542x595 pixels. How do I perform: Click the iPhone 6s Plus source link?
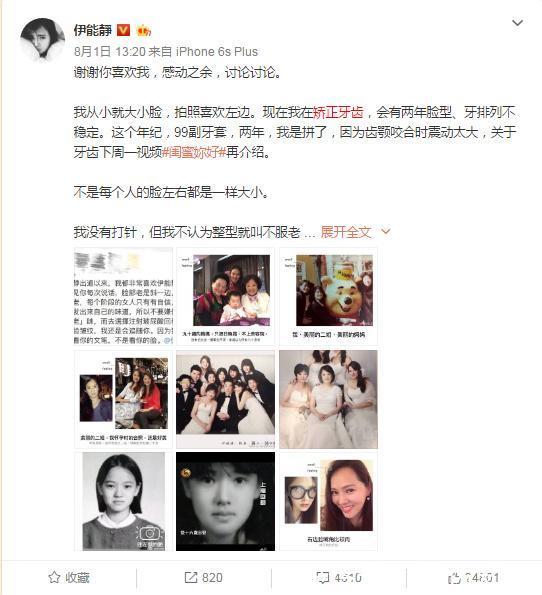coord(217,52)
